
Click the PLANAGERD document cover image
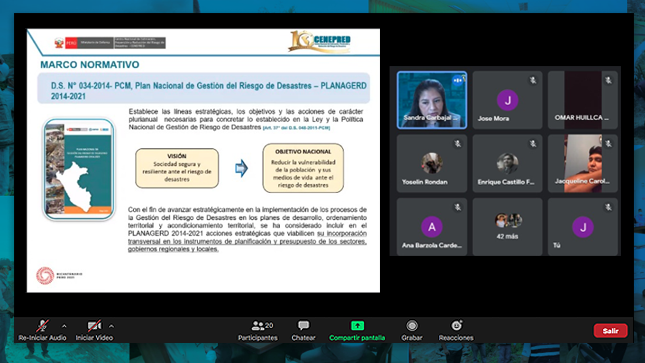(79, 169)
